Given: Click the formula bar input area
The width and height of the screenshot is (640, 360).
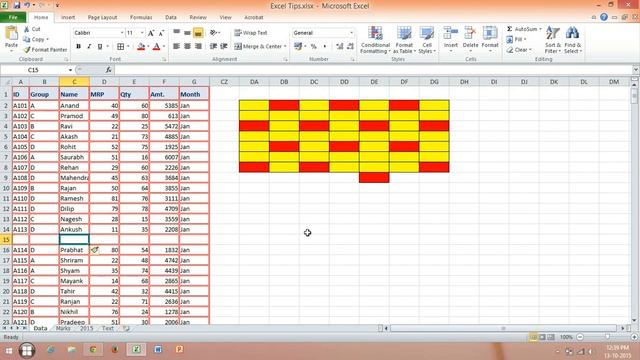Looking at the screenshot, I should 373,70.
